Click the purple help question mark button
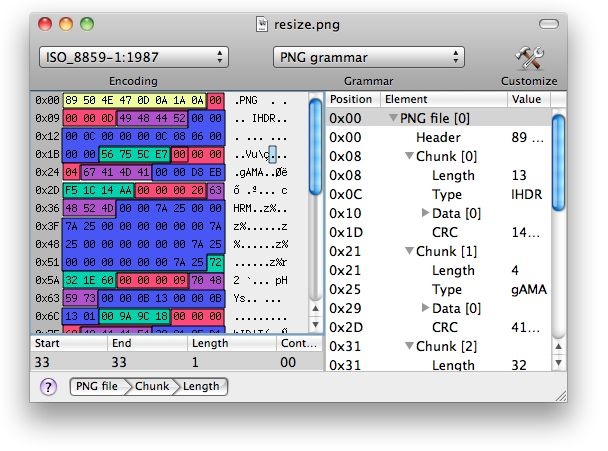Screen dimensions: 608x451 click(48, 387)
